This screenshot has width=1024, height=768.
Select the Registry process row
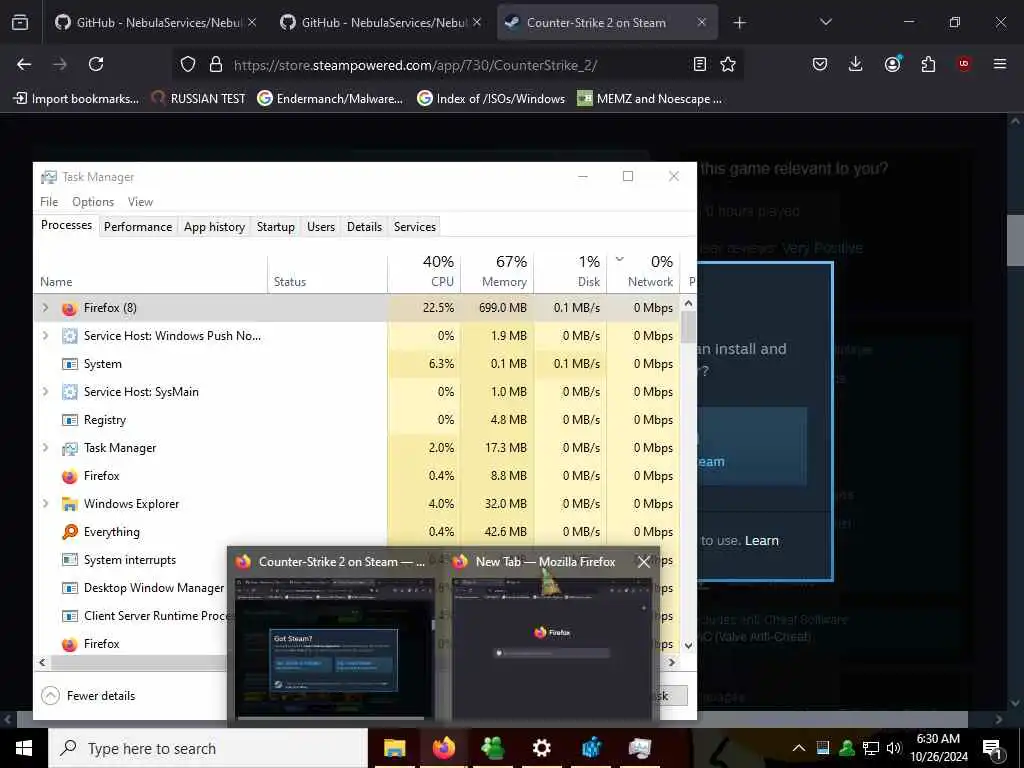[x=357, y=420]
